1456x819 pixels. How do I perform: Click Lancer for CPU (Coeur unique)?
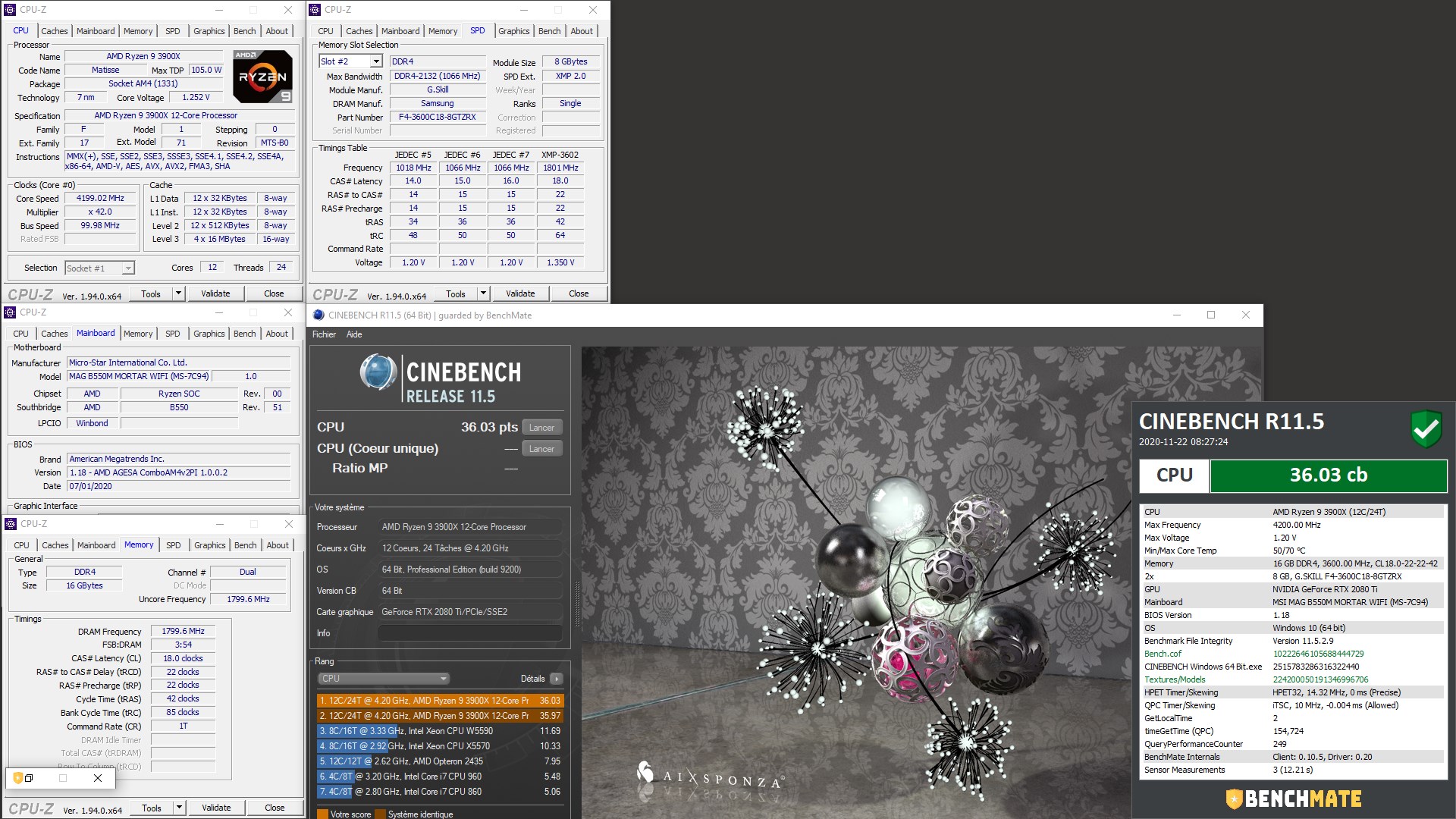pyautogui.click(x=541, y=449)
